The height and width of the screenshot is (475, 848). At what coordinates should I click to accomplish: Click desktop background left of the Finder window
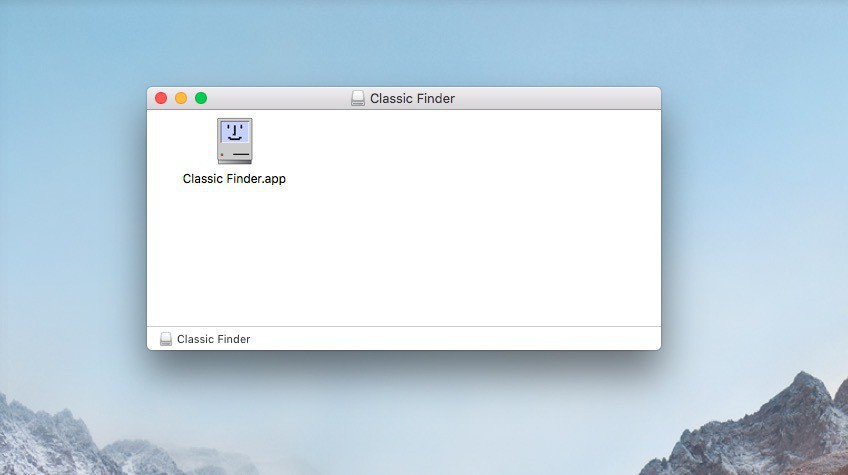tap(73, 216)
